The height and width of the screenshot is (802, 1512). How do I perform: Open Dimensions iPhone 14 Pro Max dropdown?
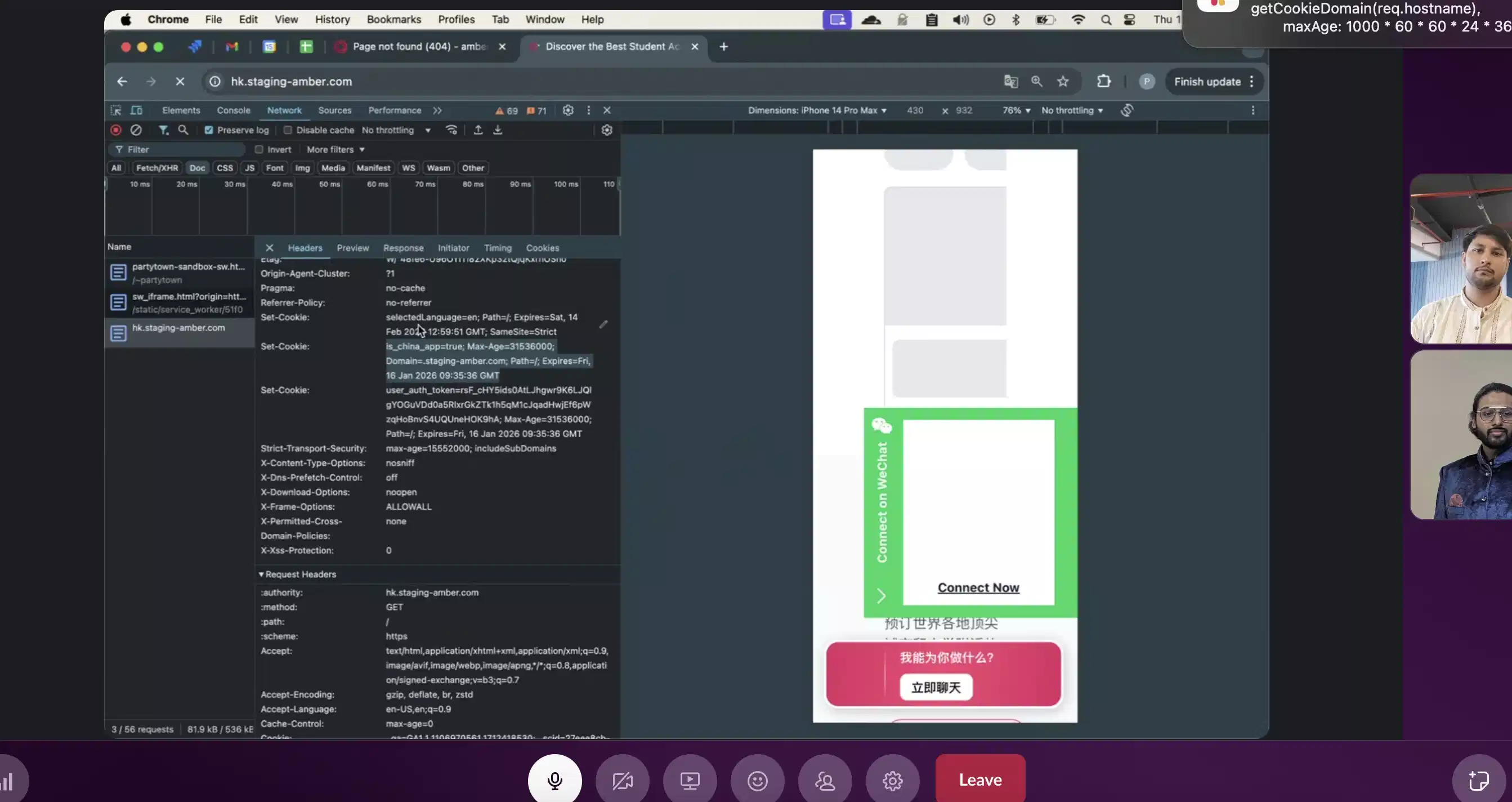(x=817, y=110)
